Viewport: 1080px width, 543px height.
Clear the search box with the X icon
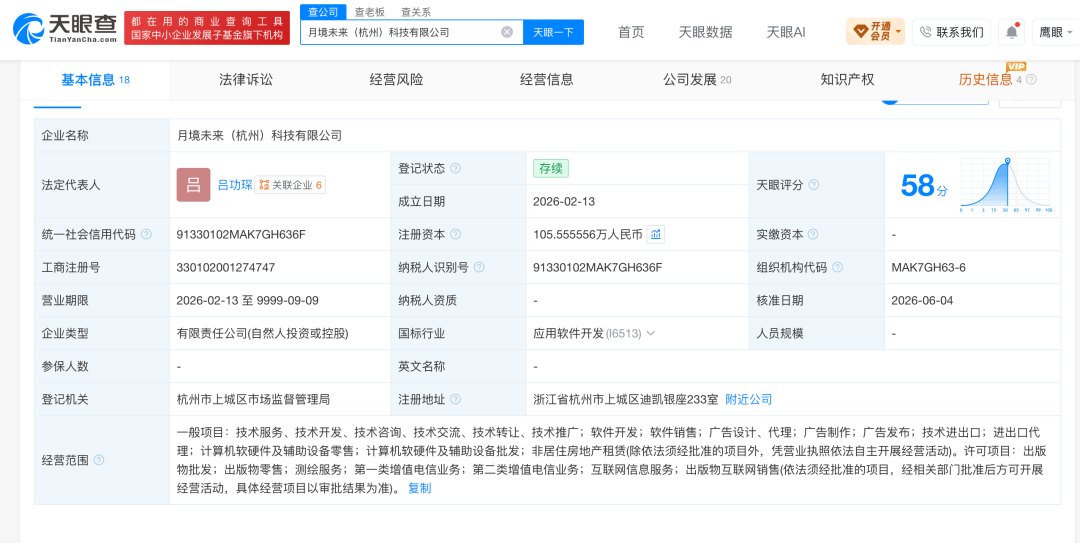[x=507, y=32]
